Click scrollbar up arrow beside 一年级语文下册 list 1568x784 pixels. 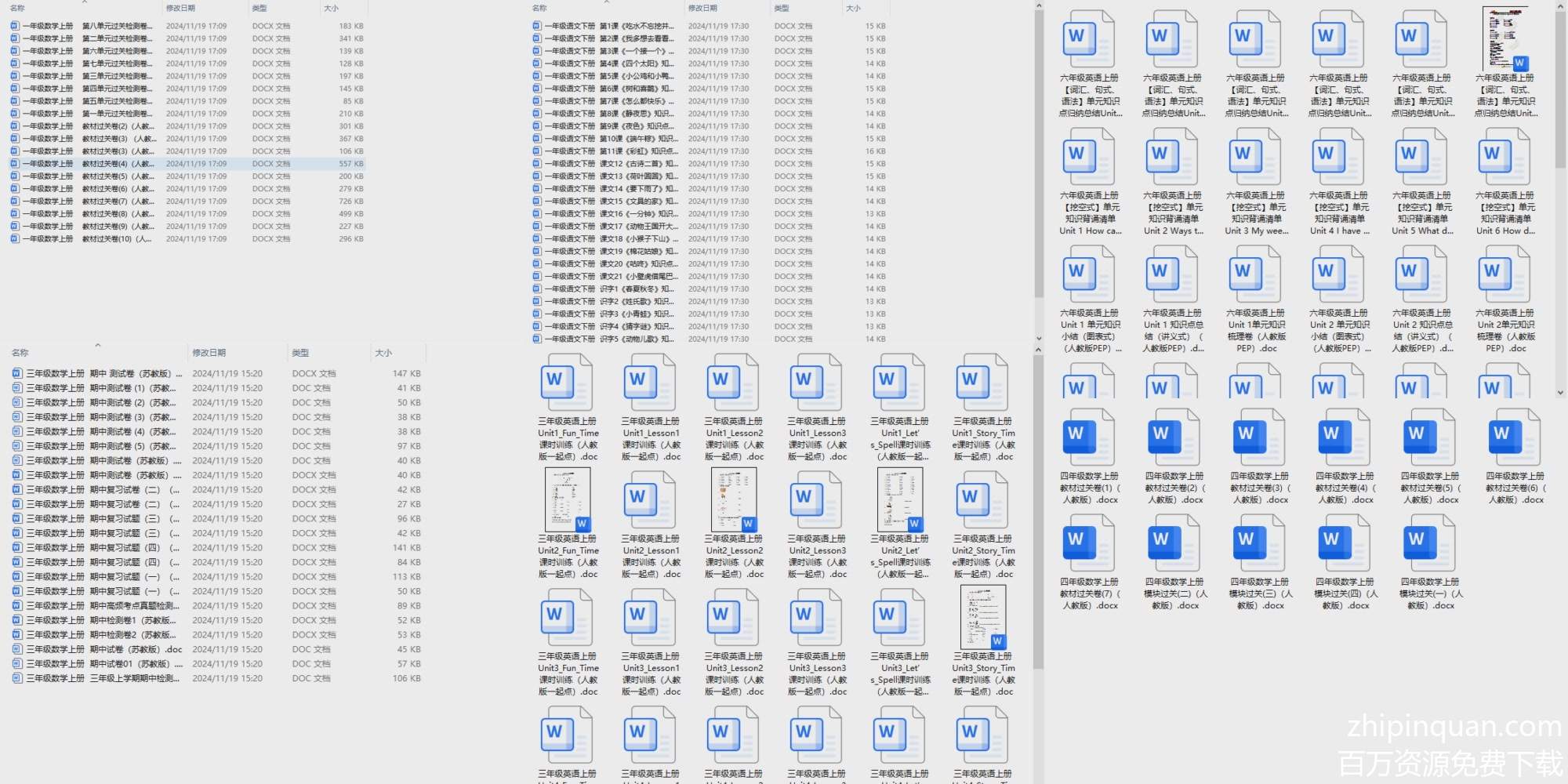1039,6
